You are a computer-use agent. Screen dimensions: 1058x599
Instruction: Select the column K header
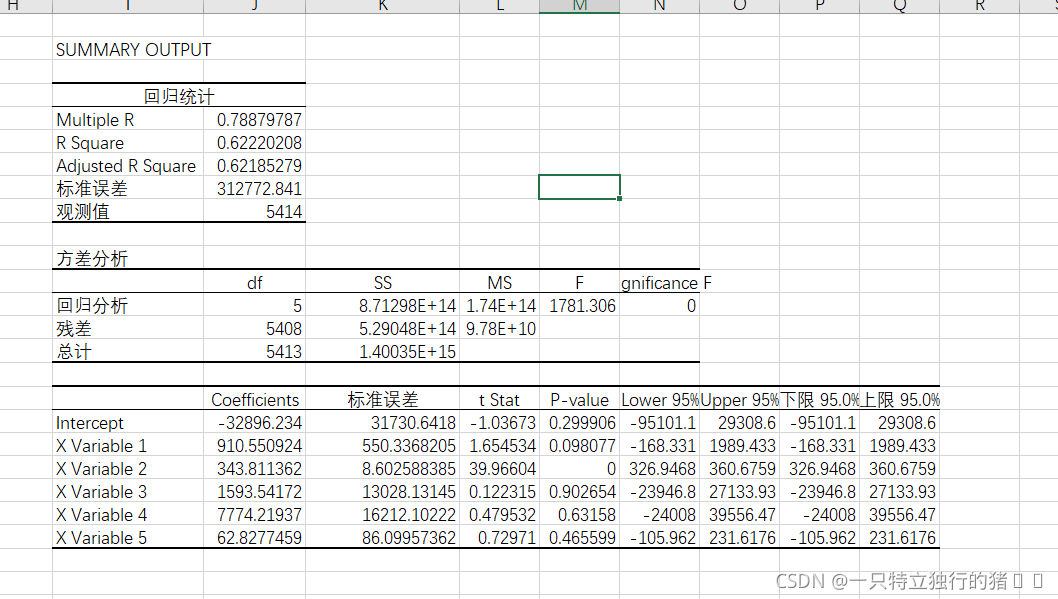click(383, 6)
